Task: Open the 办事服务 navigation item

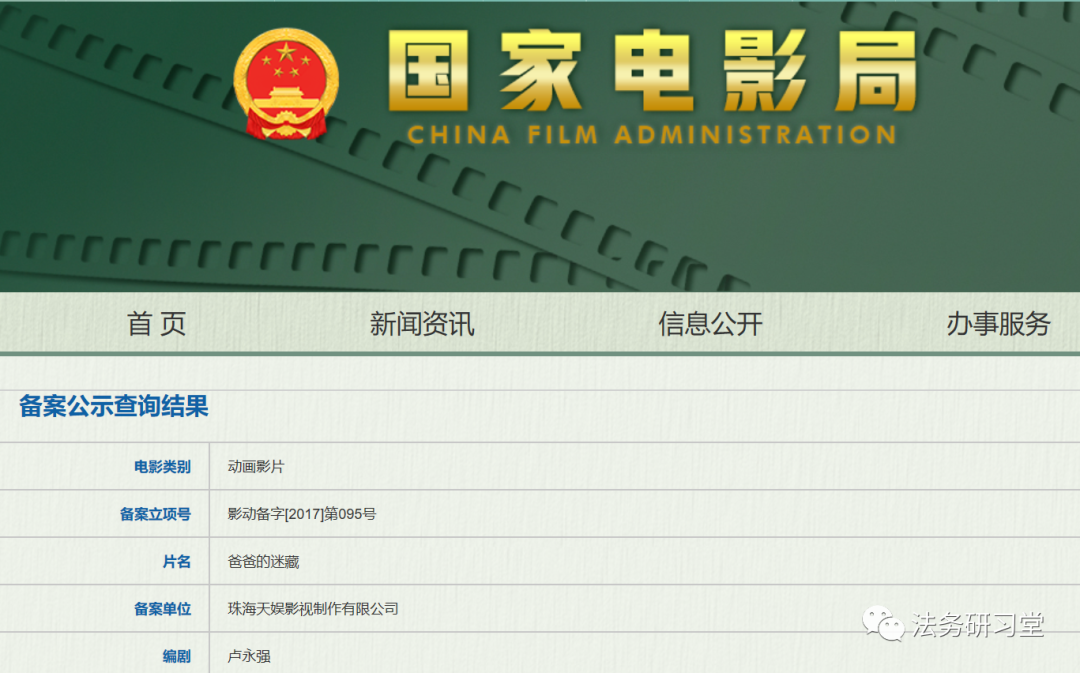Action: pos(998,323)
